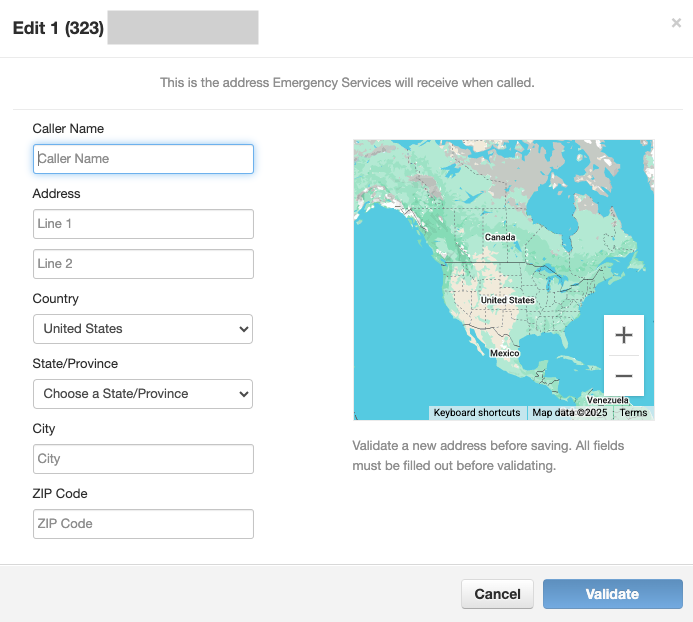Zoom in on the map

623,335
